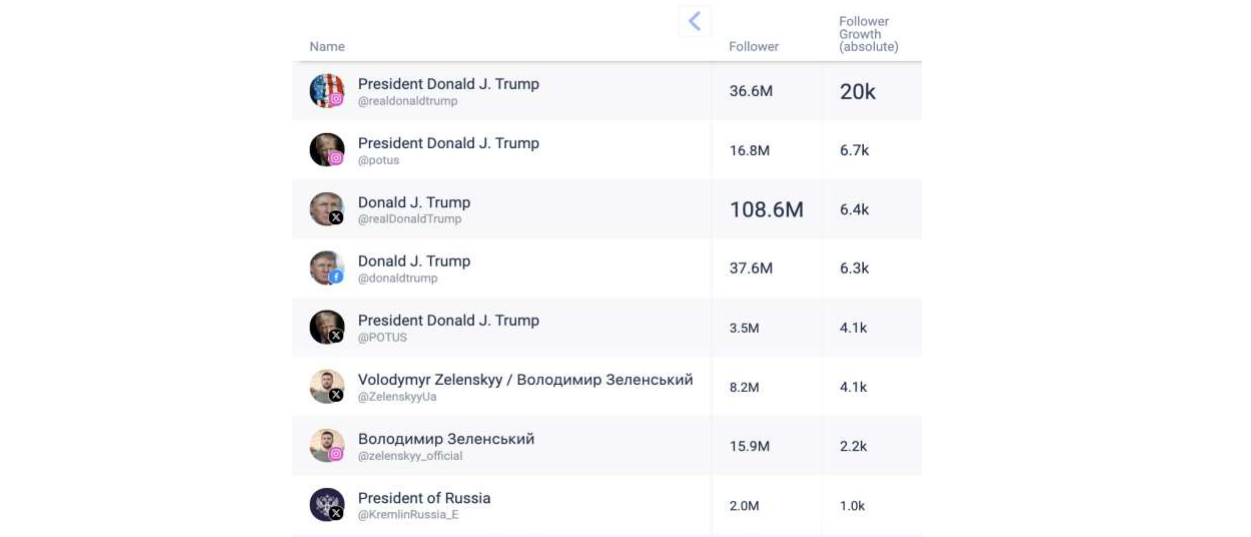This screenshot has width=1251, height=537.
Task: Click the @ZelenskyyUa X profile avatar
Action: click(327, 386)
